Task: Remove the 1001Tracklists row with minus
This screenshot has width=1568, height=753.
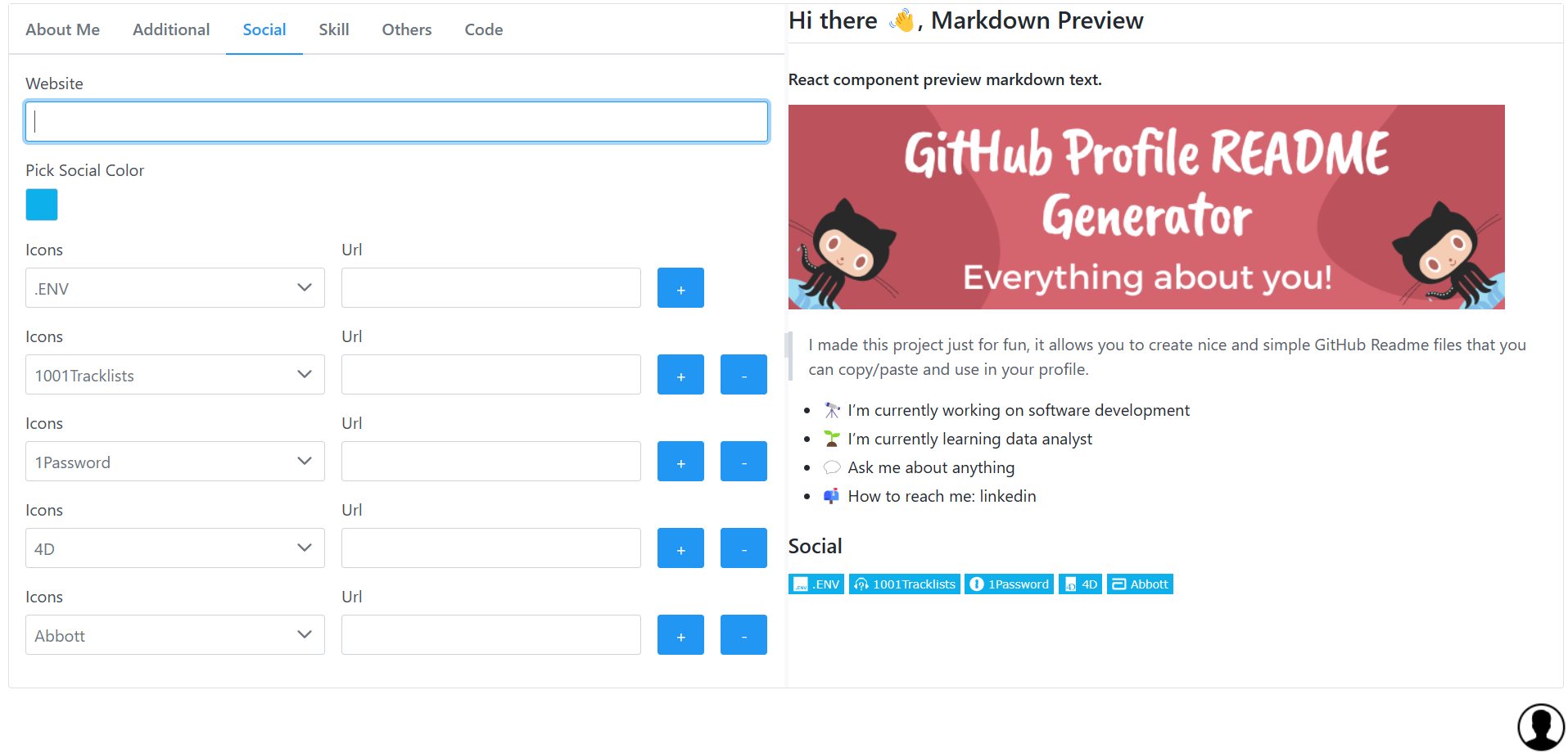Action: point(743,375)
